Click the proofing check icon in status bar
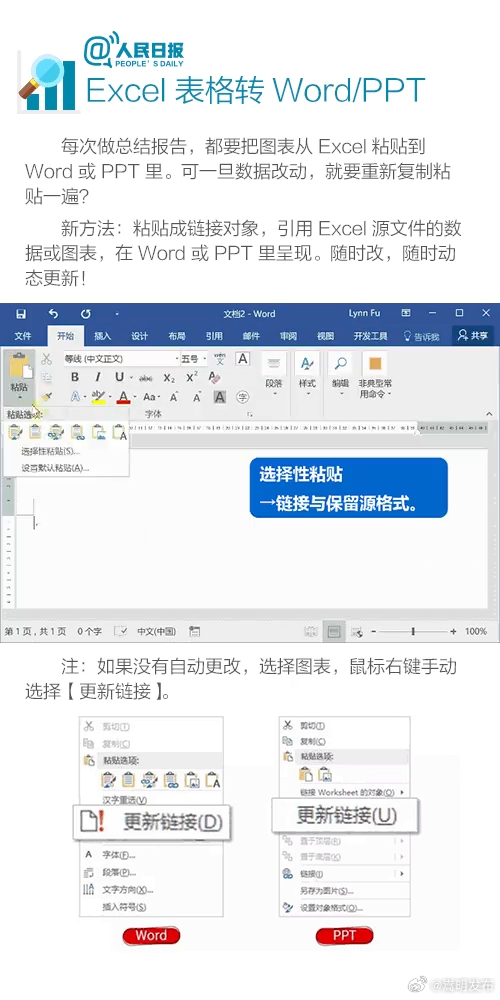 pos(121,631)
